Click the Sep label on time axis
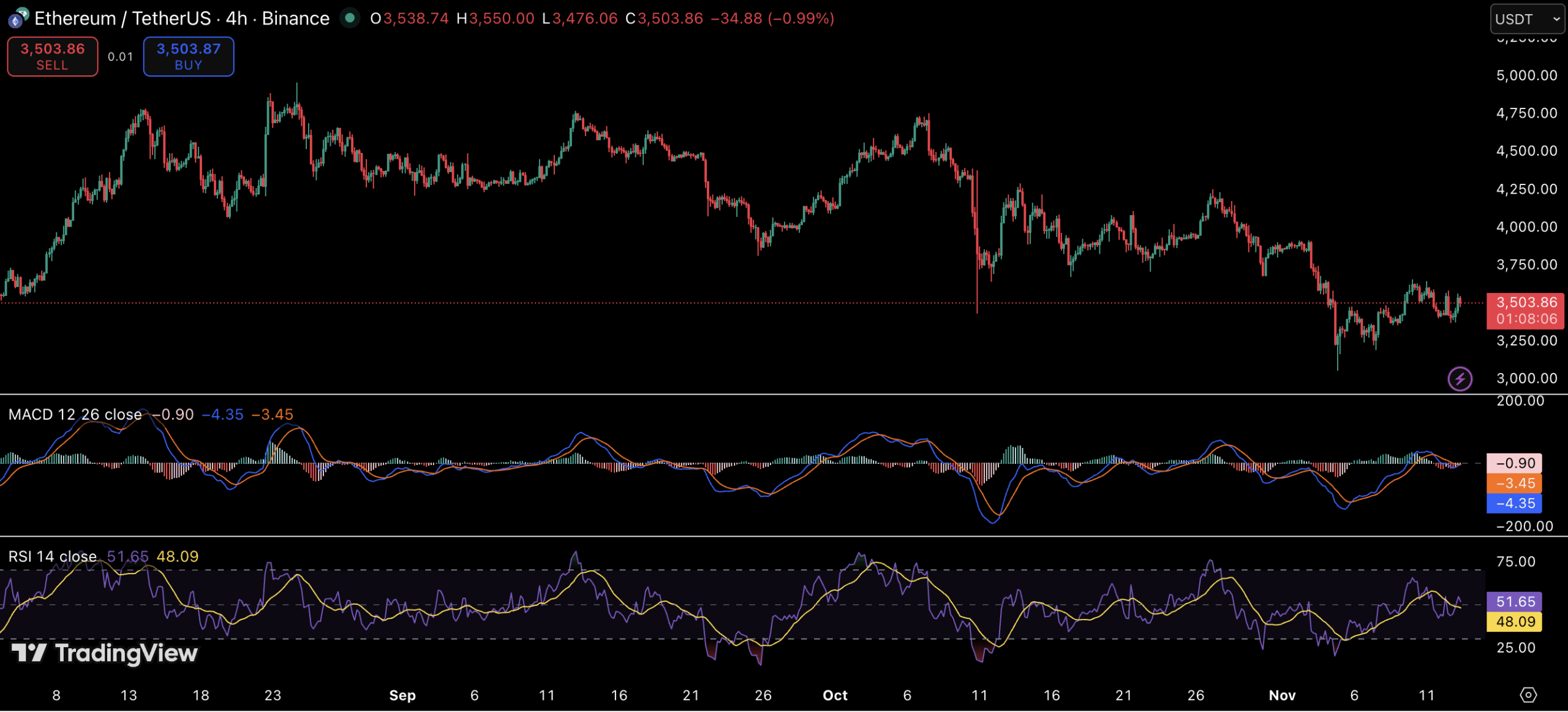Viewport: 1568px width, 712px height. (402, 695)
